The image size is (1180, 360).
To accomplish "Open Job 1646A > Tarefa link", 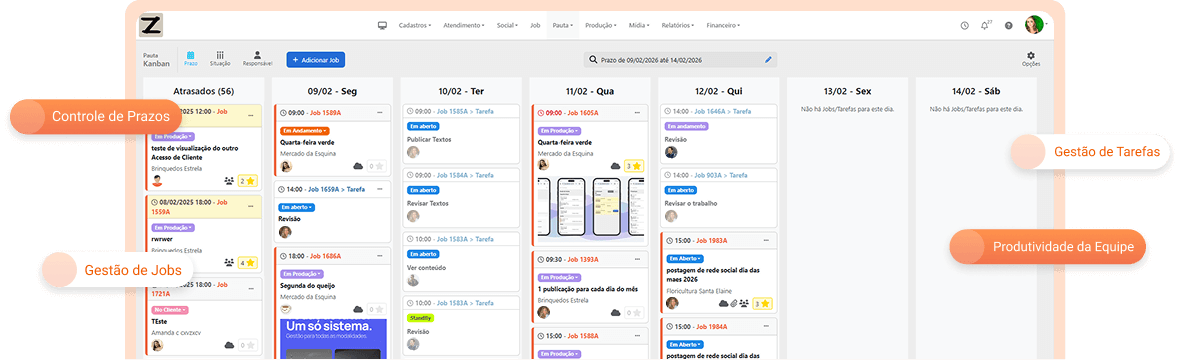I will pos(723,111).
